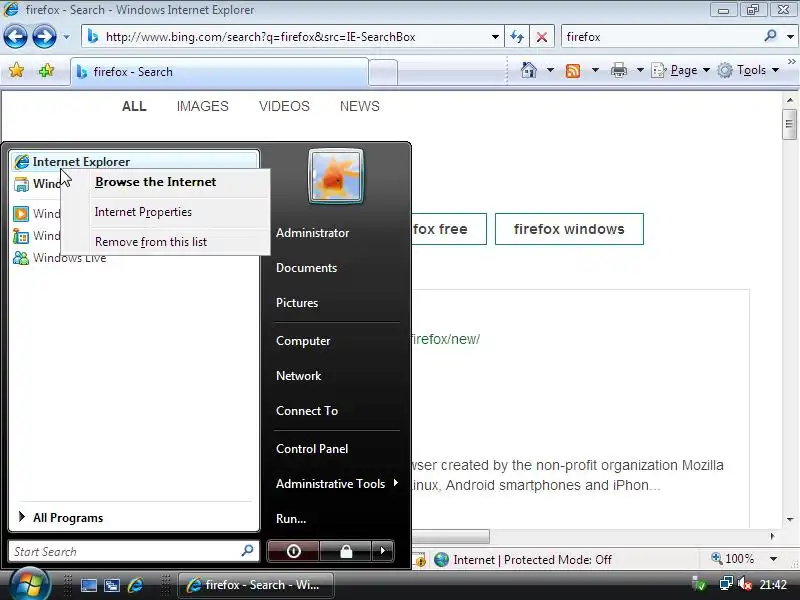Expand the Feeds dropdown arrow

595,70
